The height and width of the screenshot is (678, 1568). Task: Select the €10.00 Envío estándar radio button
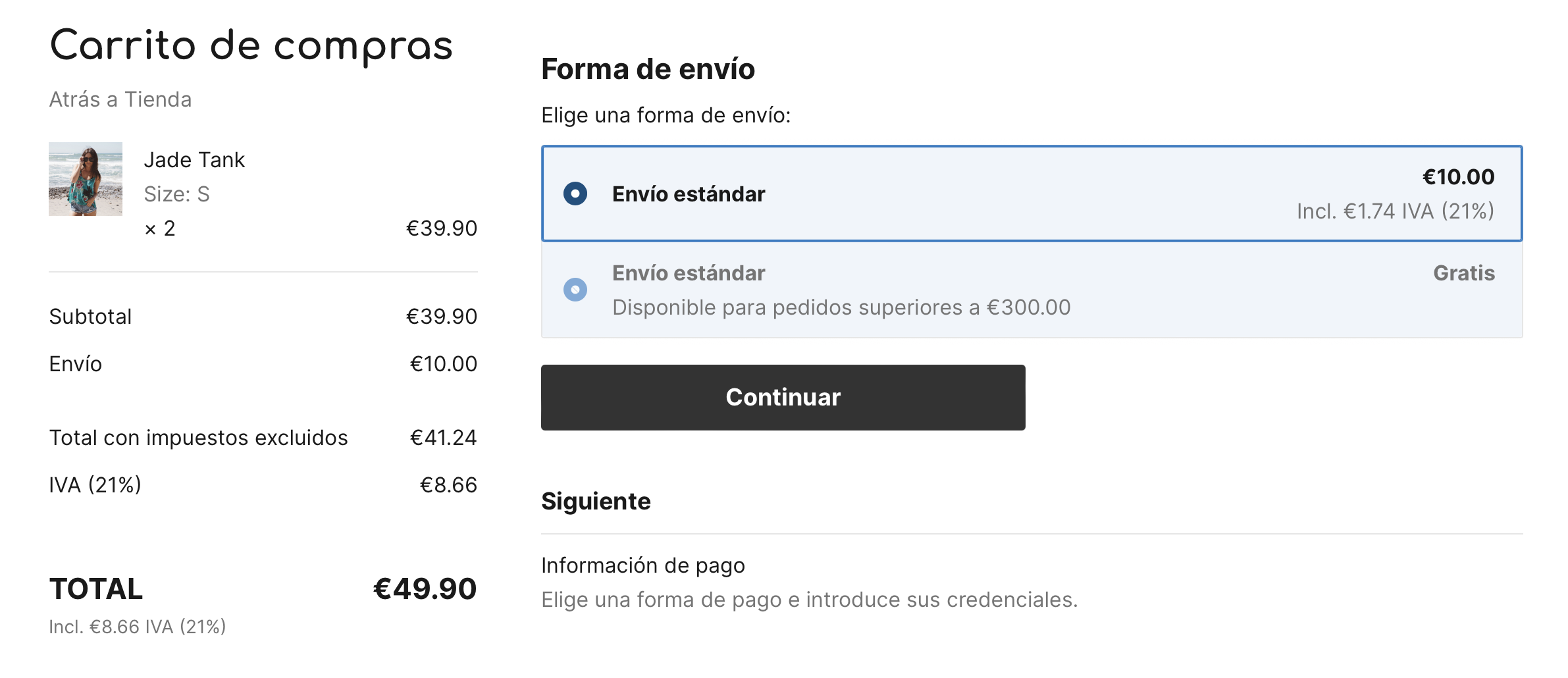(x=575, y=194)
